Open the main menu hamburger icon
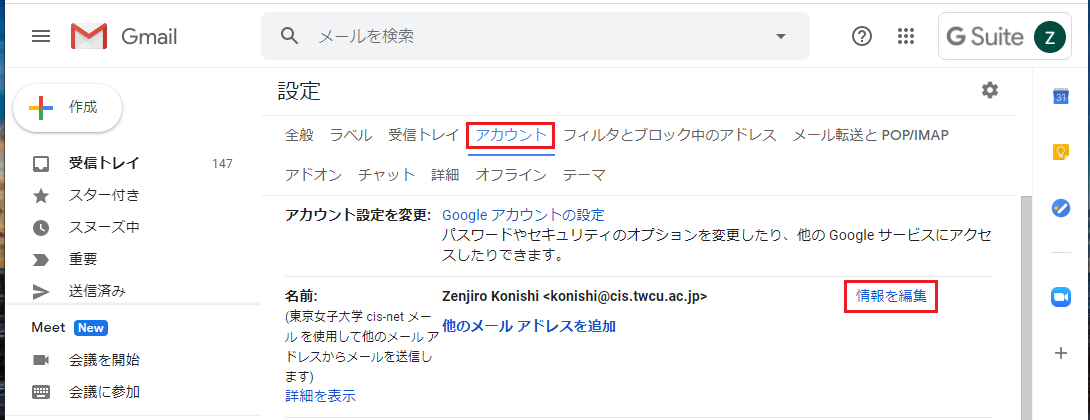The width and height of the screenshot is (1090, 420). [x=41, y=37]
